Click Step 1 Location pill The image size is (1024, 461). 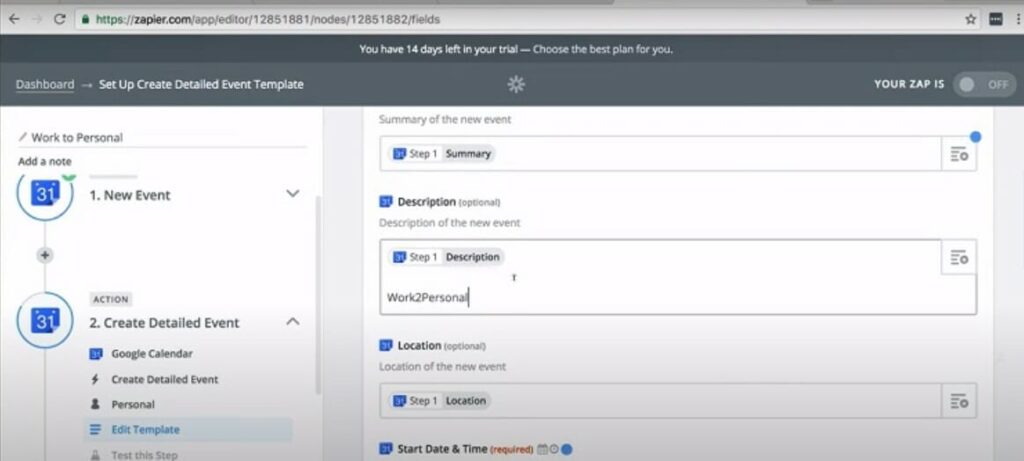pyautogui.click(x=440, y=400)
